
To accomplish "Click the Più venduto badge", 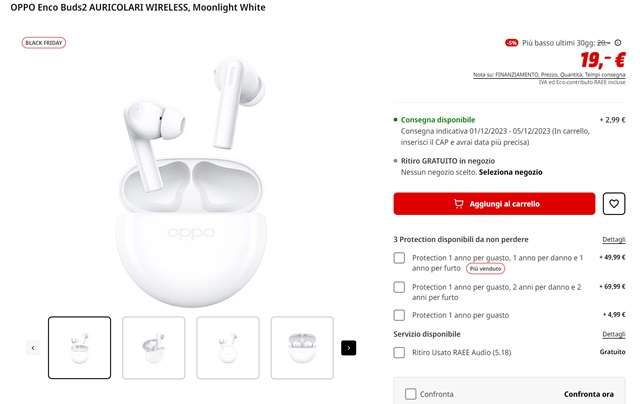I will coord(485,269).
